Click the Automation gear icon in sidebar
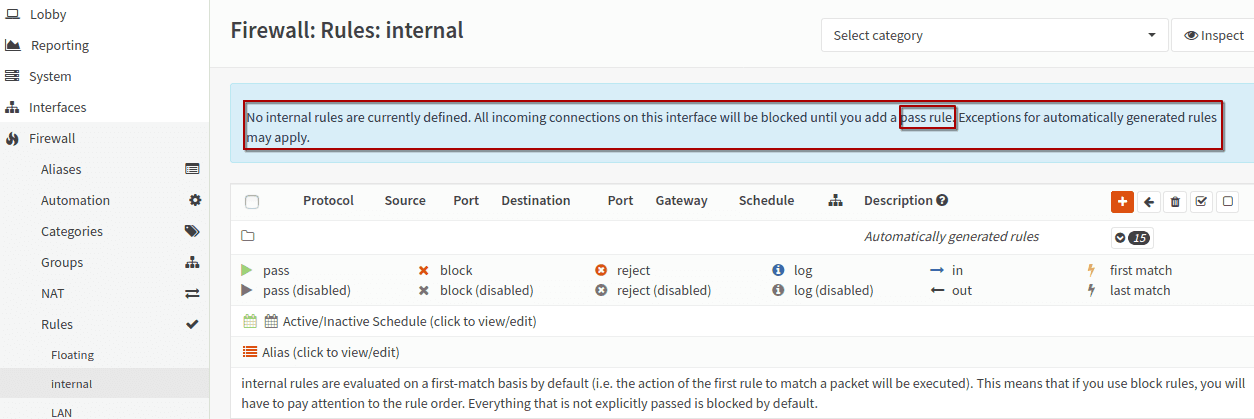This screenshot has height=419, width=1254. (x=195, y=200)
